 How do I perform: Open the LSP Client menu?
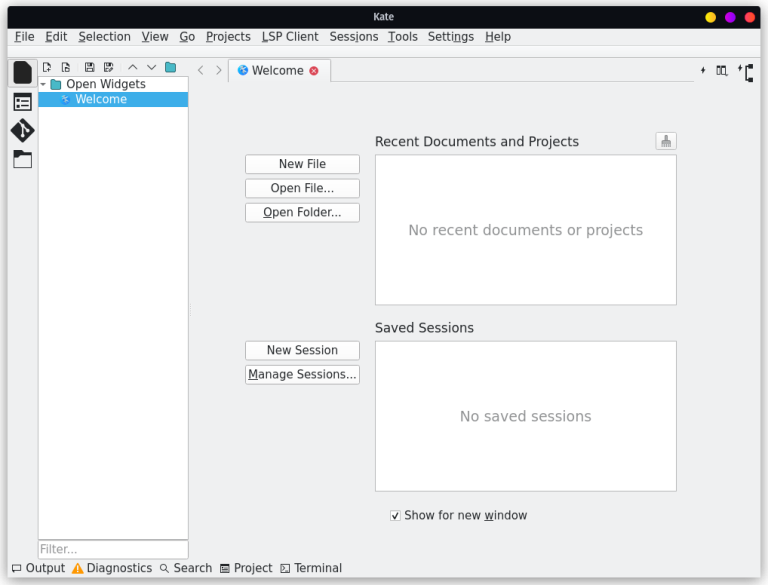point(290,37)
